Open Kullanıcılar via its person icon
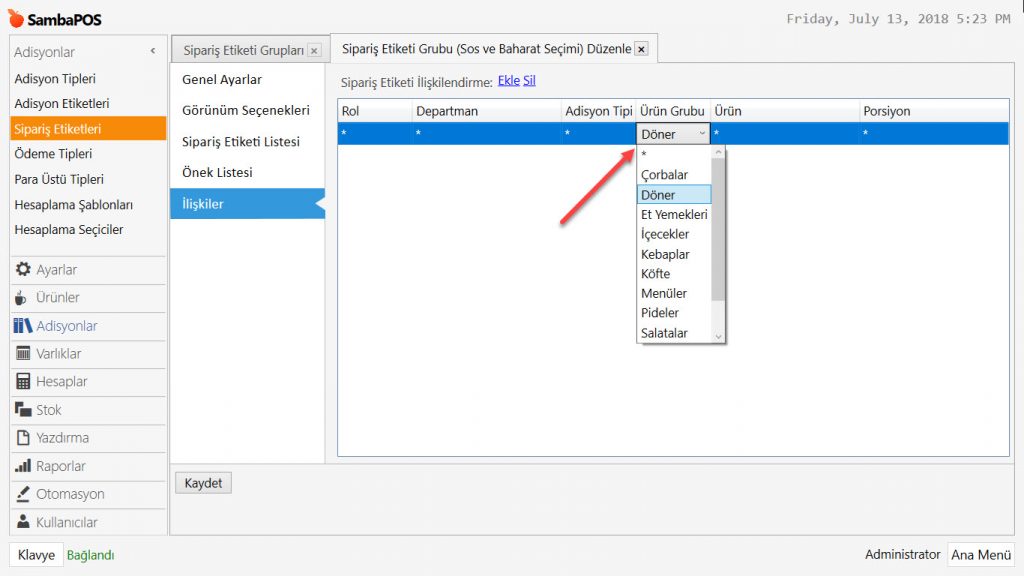The height and width of the screenshot is (576, 1024). (x=23, y=522)
